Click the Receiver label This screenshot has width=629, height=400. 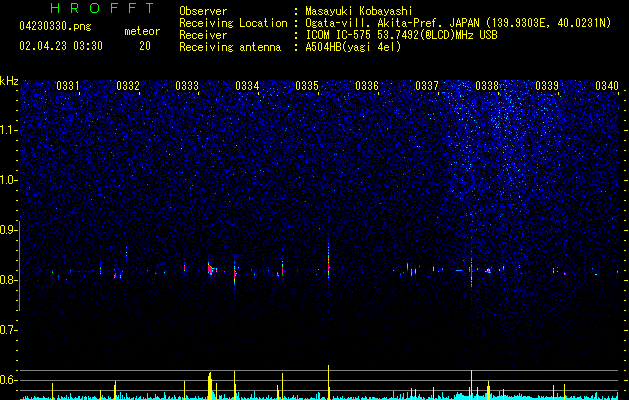coord(203,35)
